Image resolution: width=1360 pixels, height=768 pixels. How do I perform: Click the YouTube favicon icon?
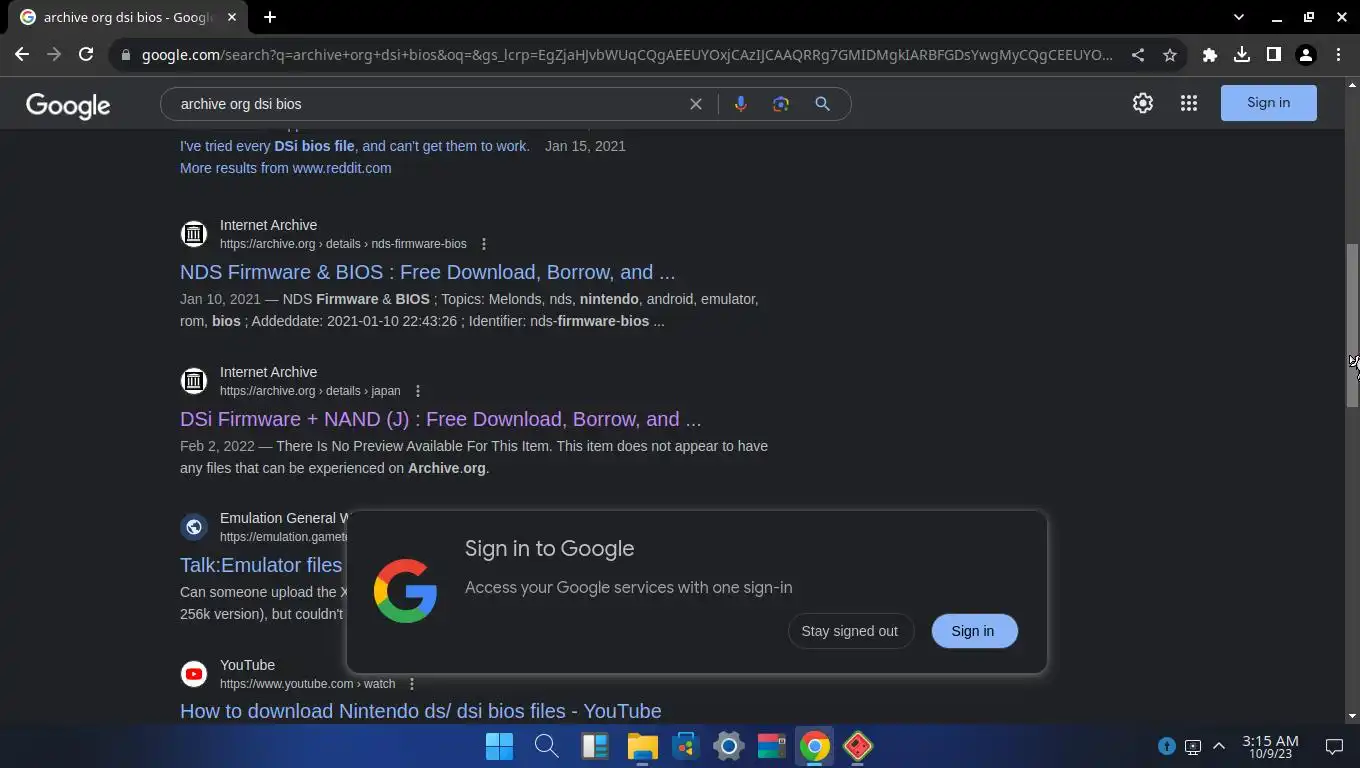pos(194,674)
